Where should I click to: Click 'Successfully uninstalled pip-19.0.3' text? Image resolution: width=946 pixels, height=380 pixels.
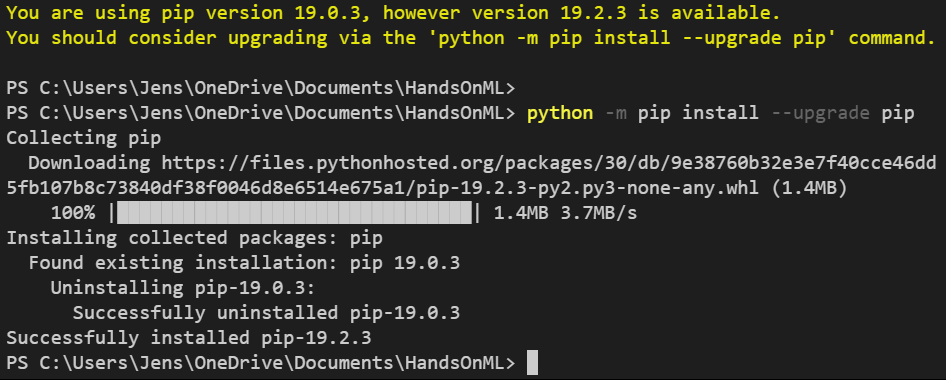pyautogui.click(x=267, y=312)
